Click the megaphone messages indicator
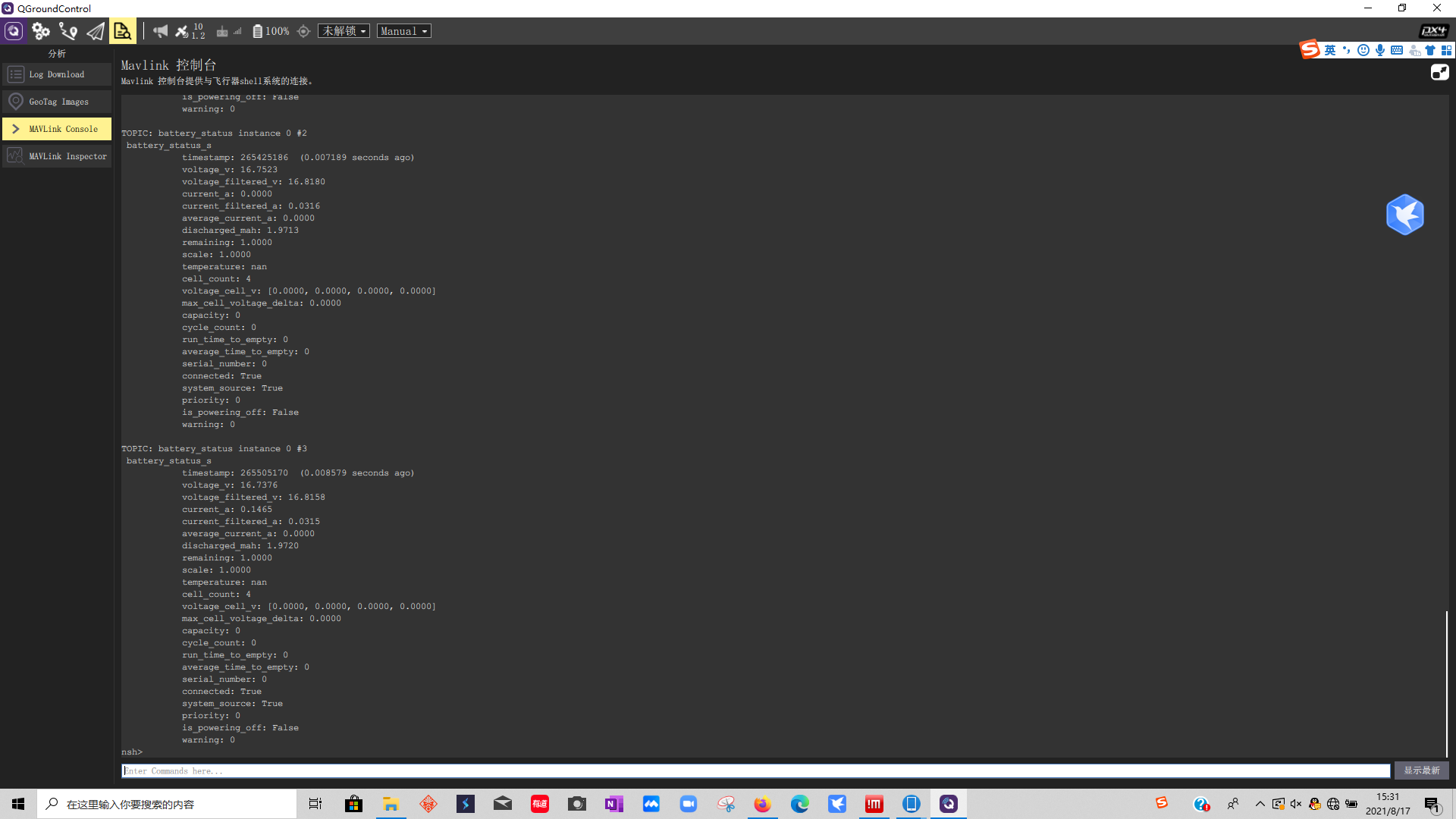Screen dimensions: 1456x819 point(160,31)
